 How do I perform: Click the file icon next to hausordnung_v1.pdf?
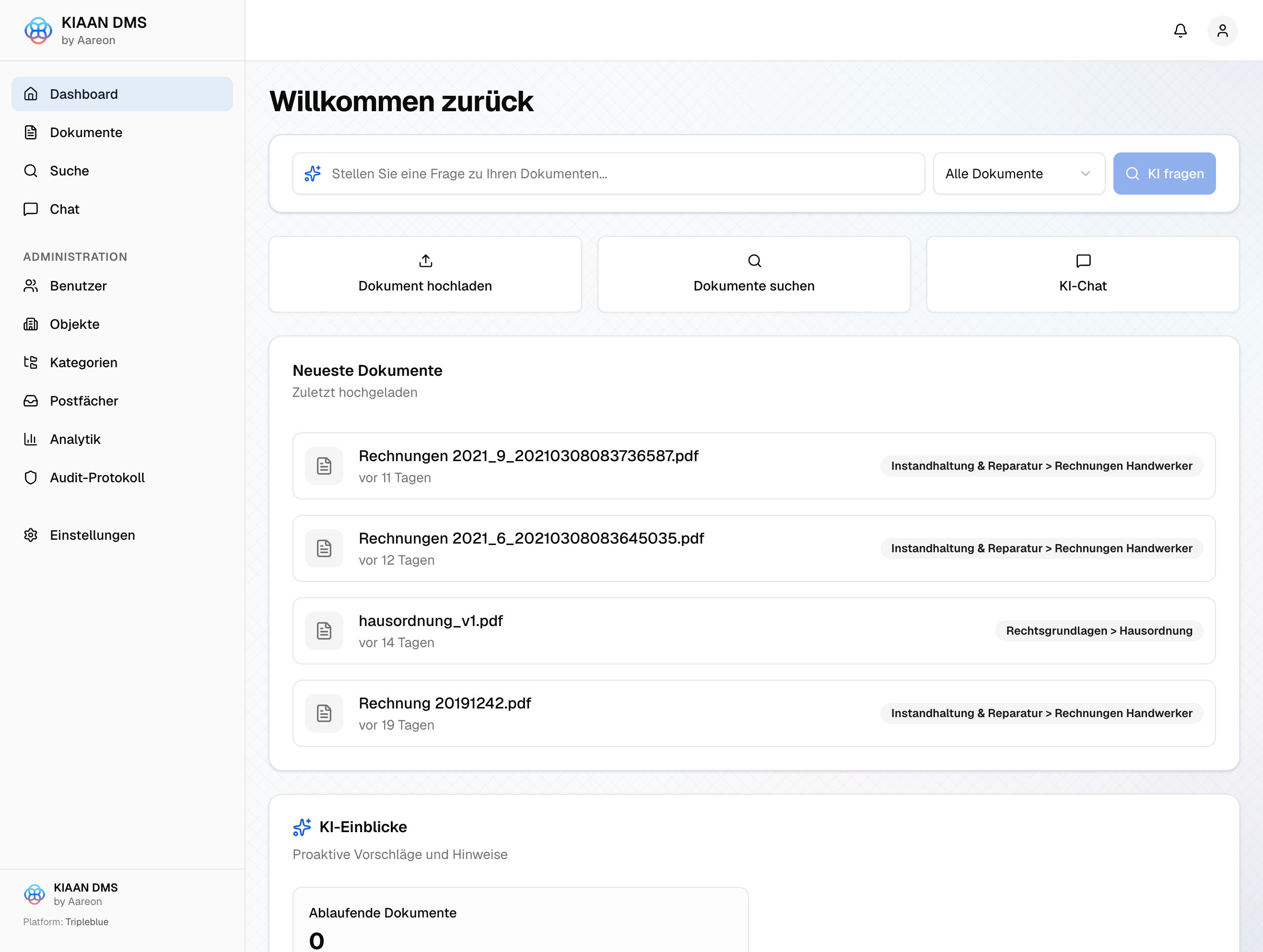pyautogui.click(x=324, y=631)
